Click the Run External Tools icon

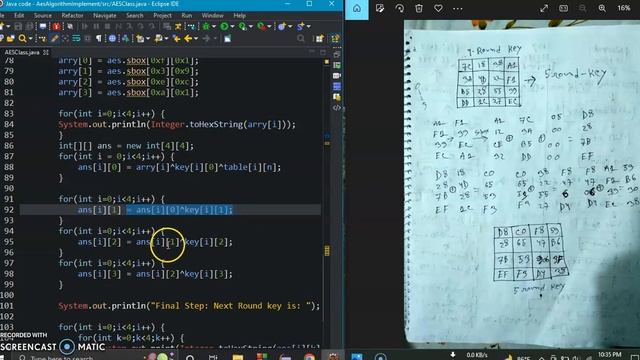point(262,26)
